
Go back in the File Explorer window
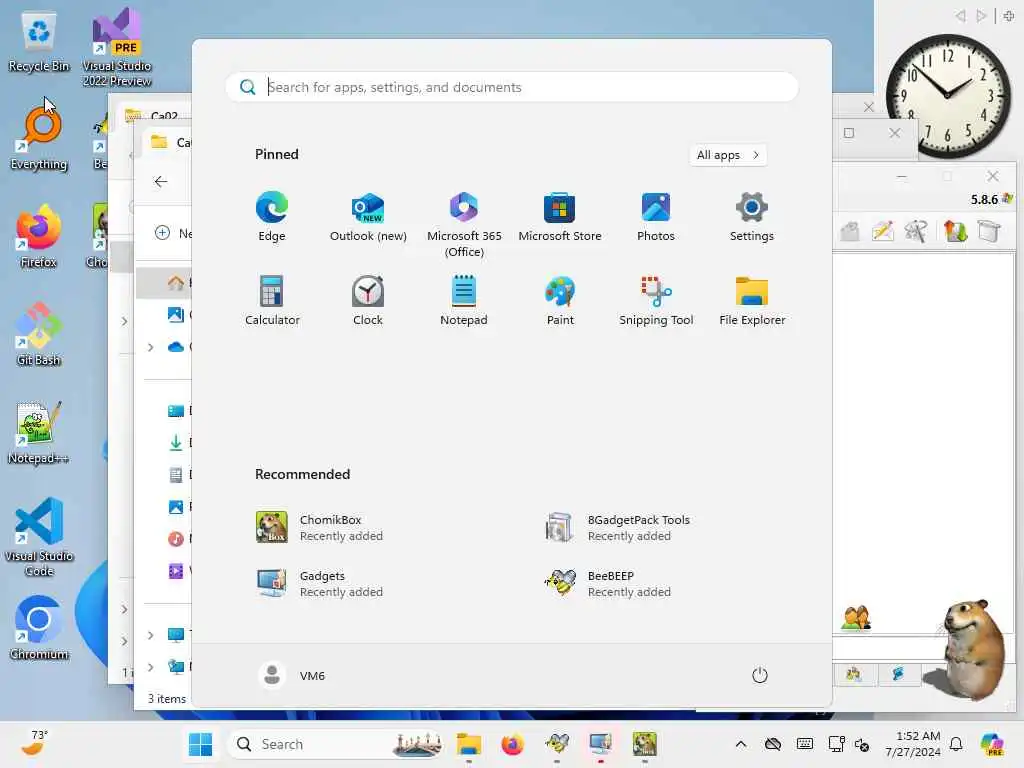[x=161, y=182]
